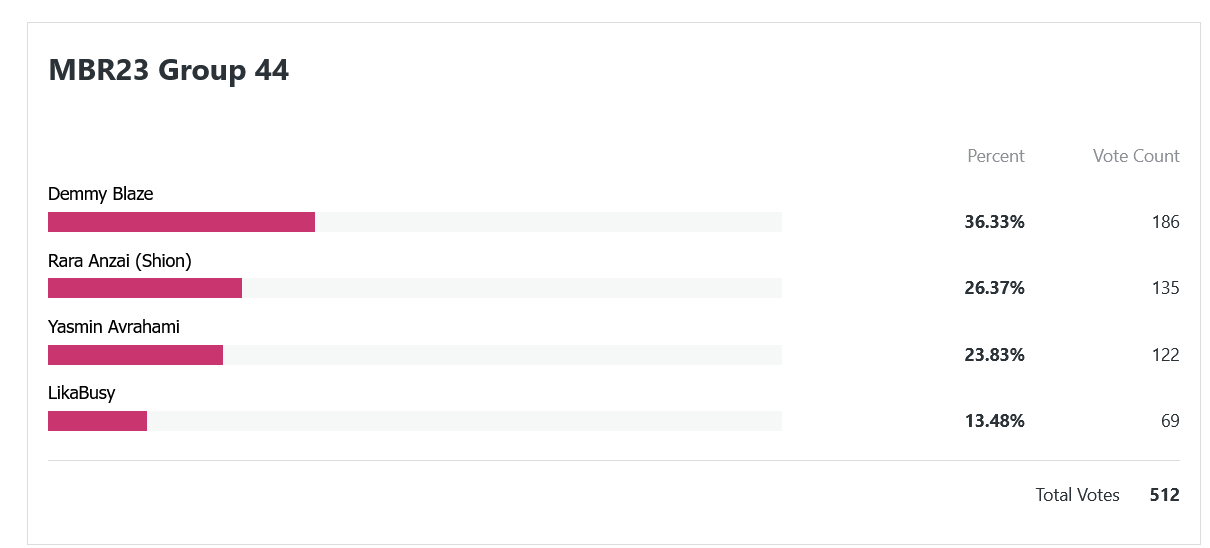
Task: Click Rara Anzai's pink result bar
Action: (x=145, y=288)
